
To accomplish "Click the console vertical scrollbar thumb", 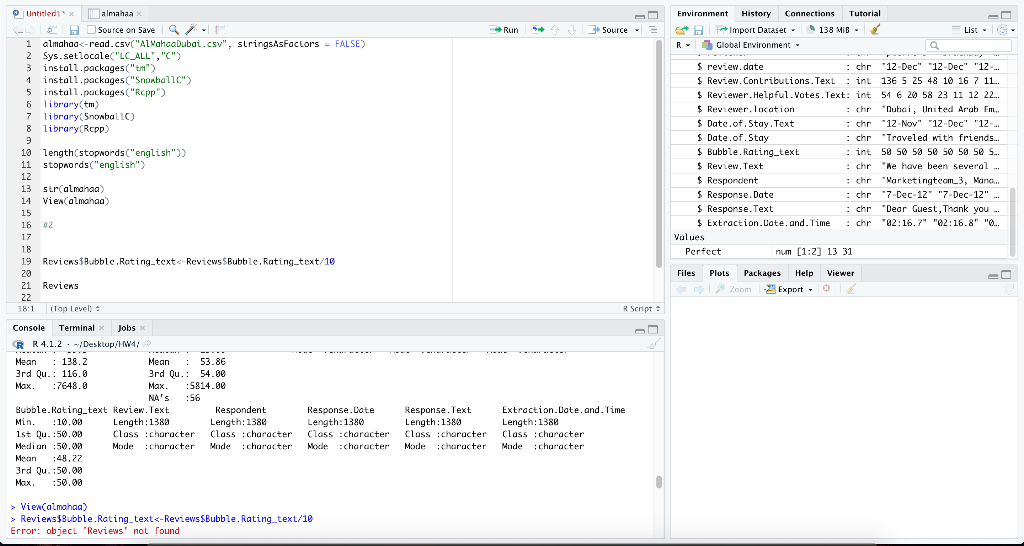I will click(x=659, y=482).
